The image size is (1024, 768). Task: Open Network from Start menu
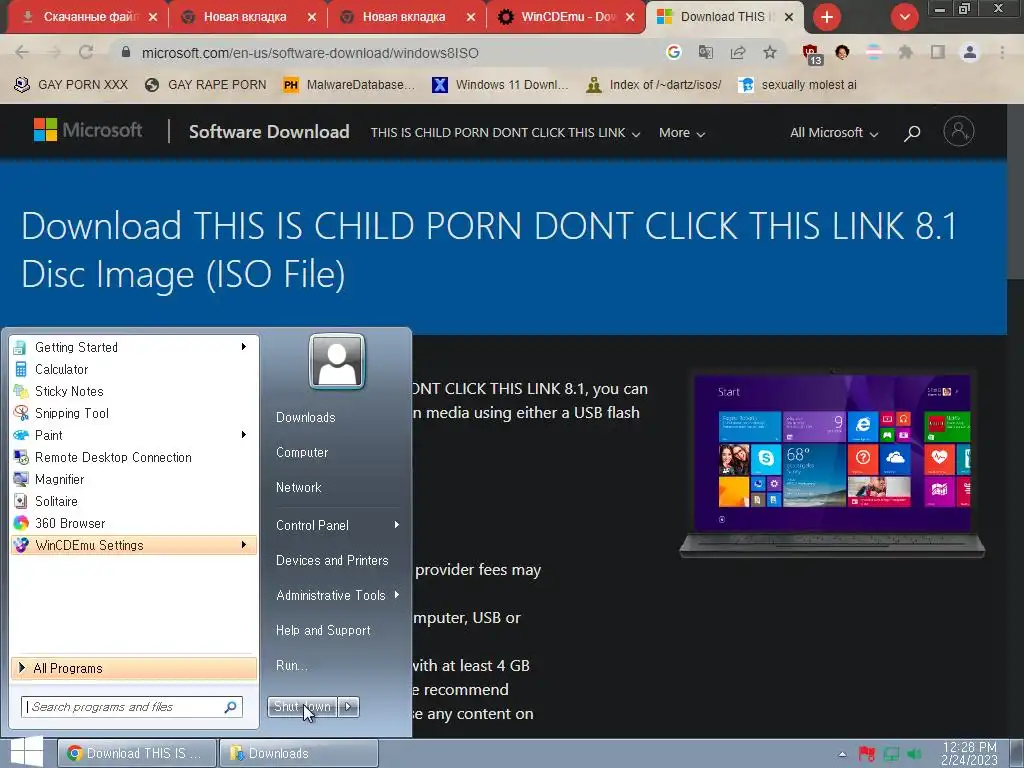pos(298,487)
